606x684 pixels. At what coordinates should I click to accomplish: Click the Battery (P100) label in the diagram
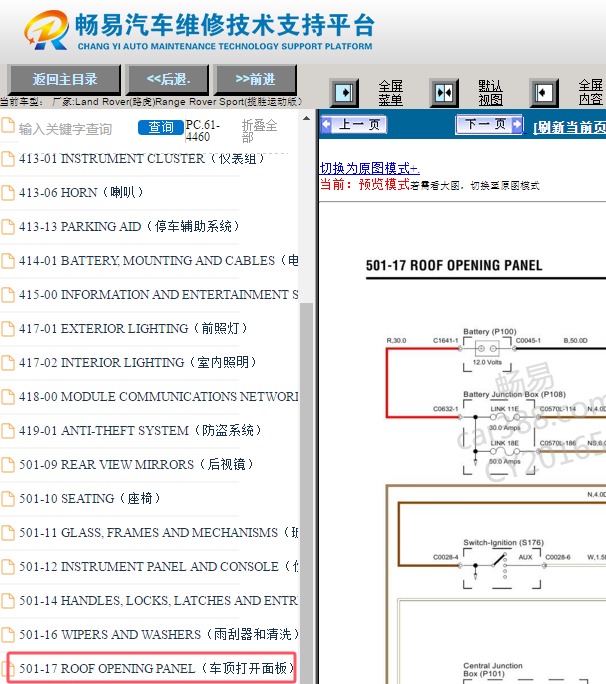[x=490, y=332]
